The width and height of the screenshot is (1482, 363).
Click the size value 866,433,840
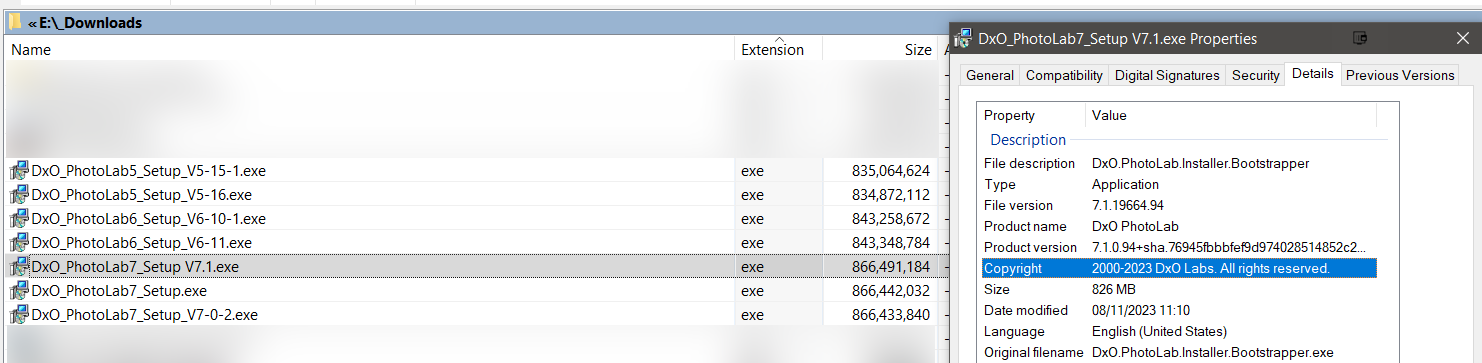coord(891,315)
